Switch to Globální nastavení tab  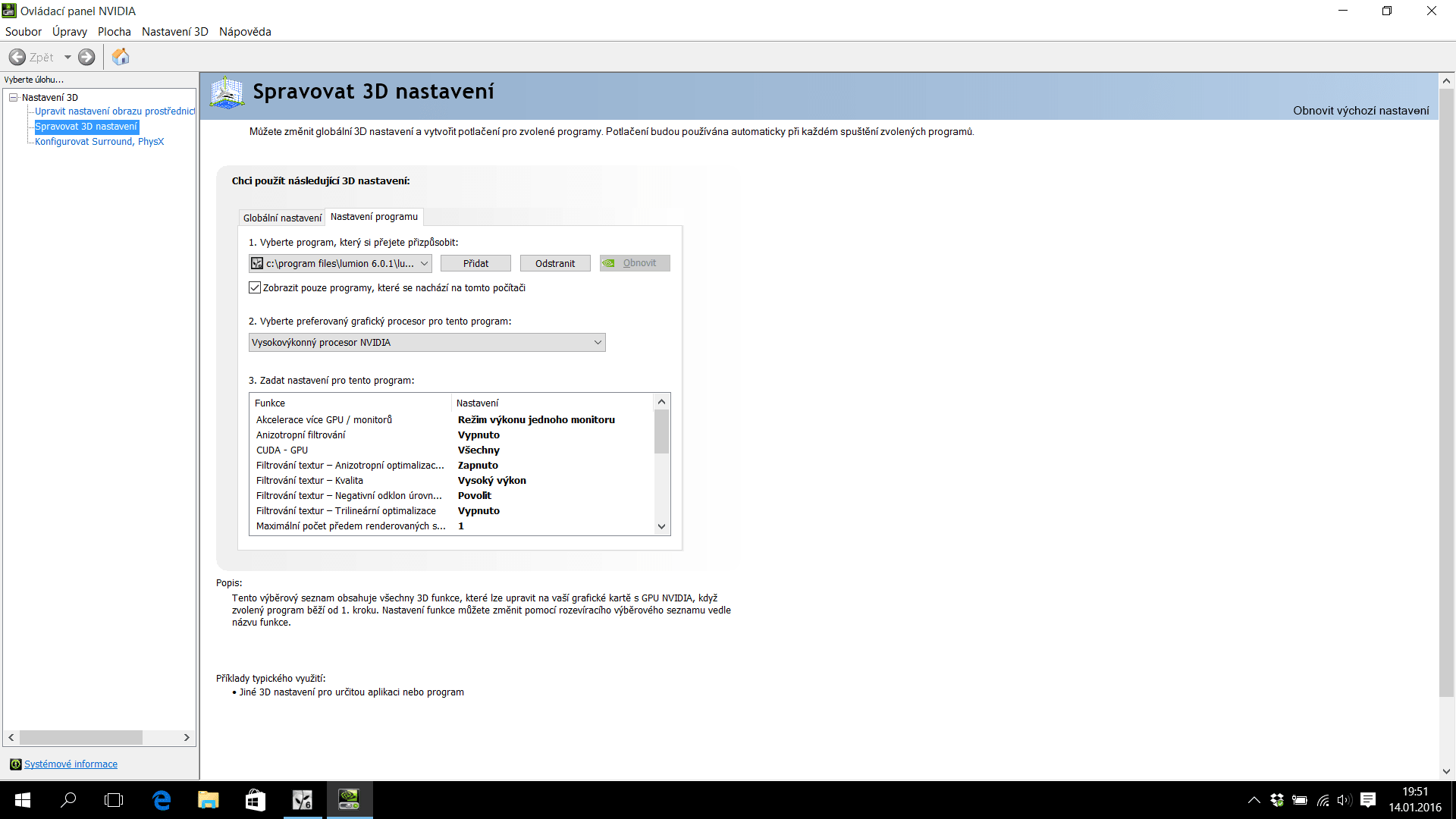(282, 218)
